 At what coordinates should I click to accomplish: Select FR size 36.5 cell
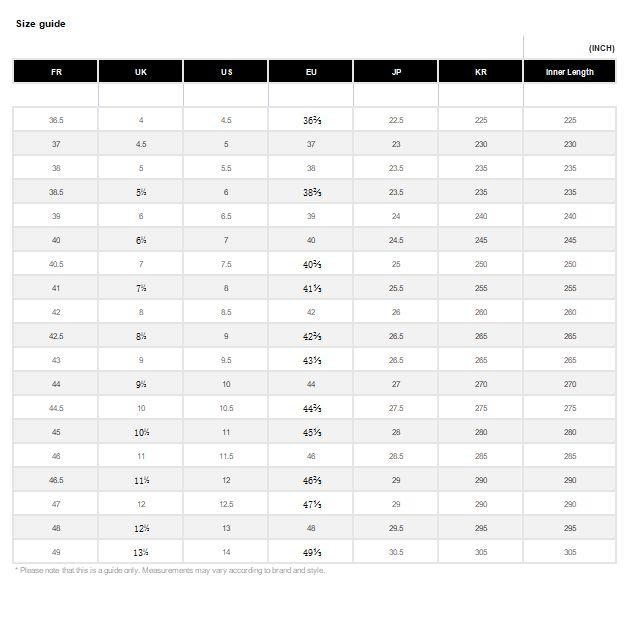[56, 120]
